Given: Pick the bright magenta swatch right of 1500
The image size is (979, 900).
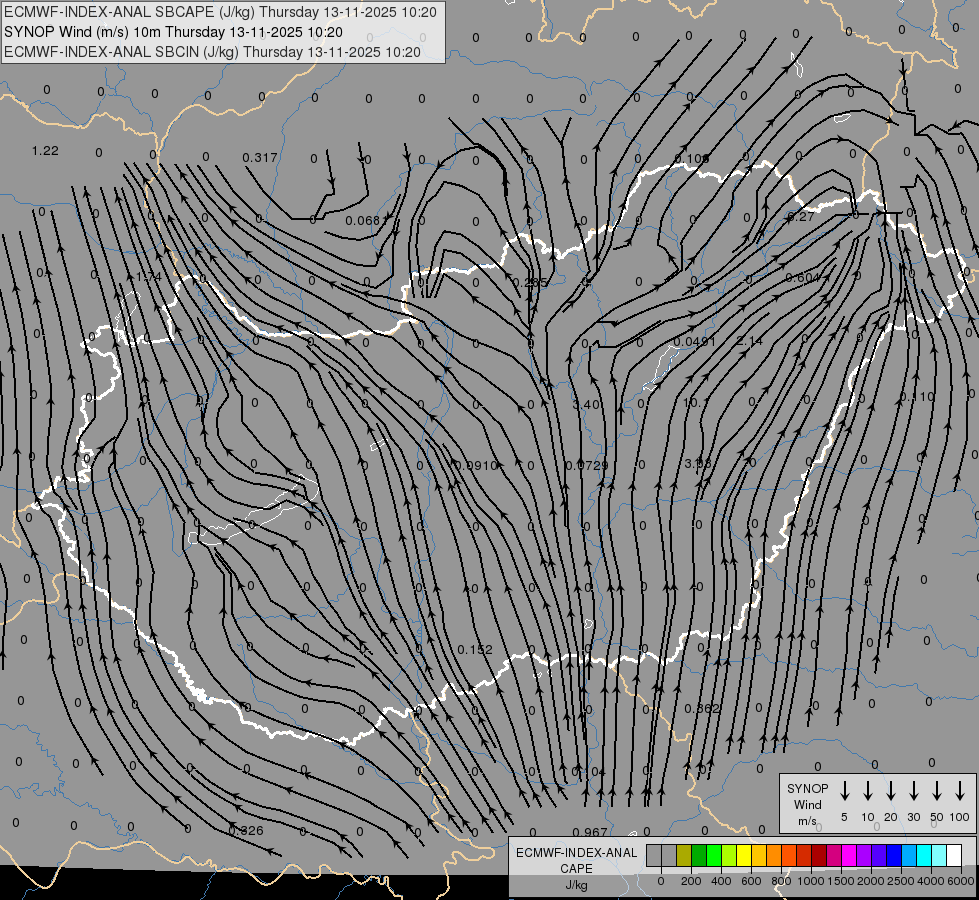Looking at the screenshot, I should coord(849,856).
